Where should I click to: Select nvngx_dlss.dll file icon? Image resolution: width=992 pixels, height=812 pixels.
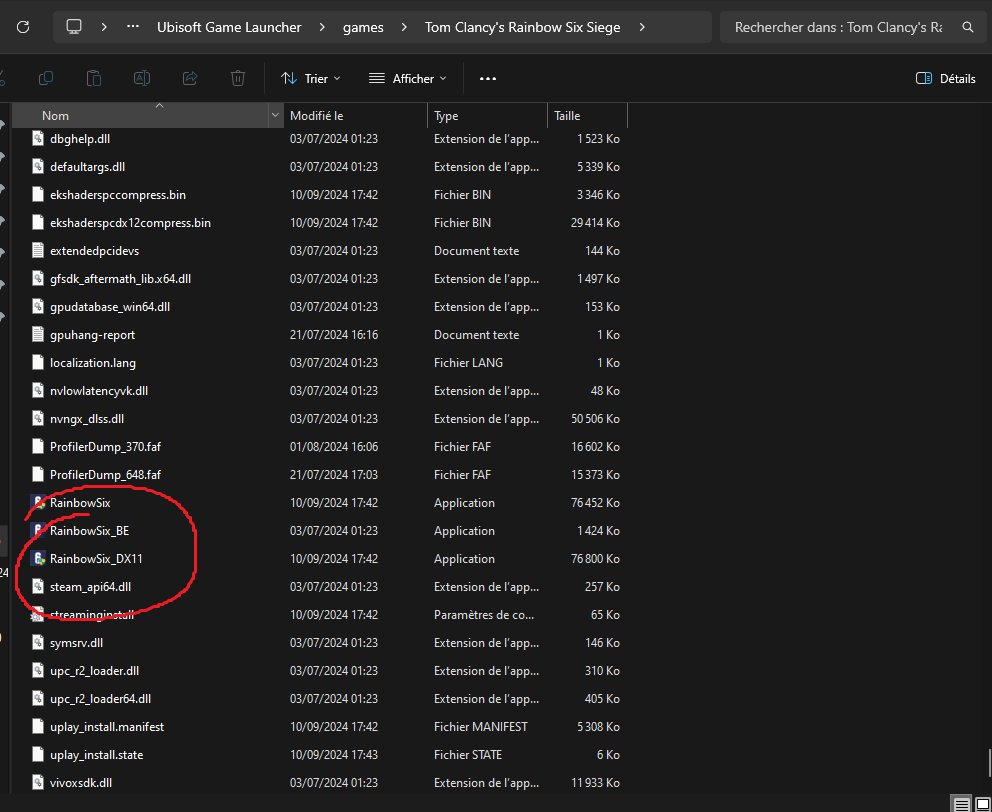coord(39,418)
